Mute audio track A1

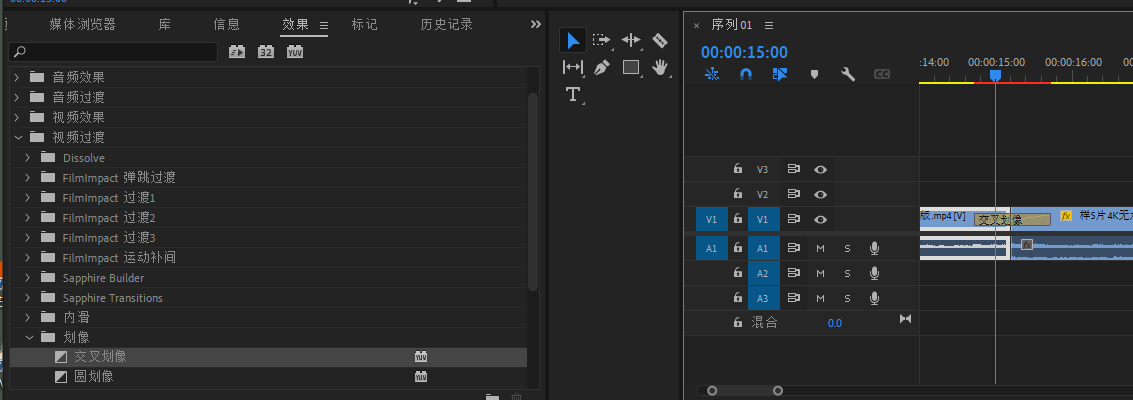820,247
